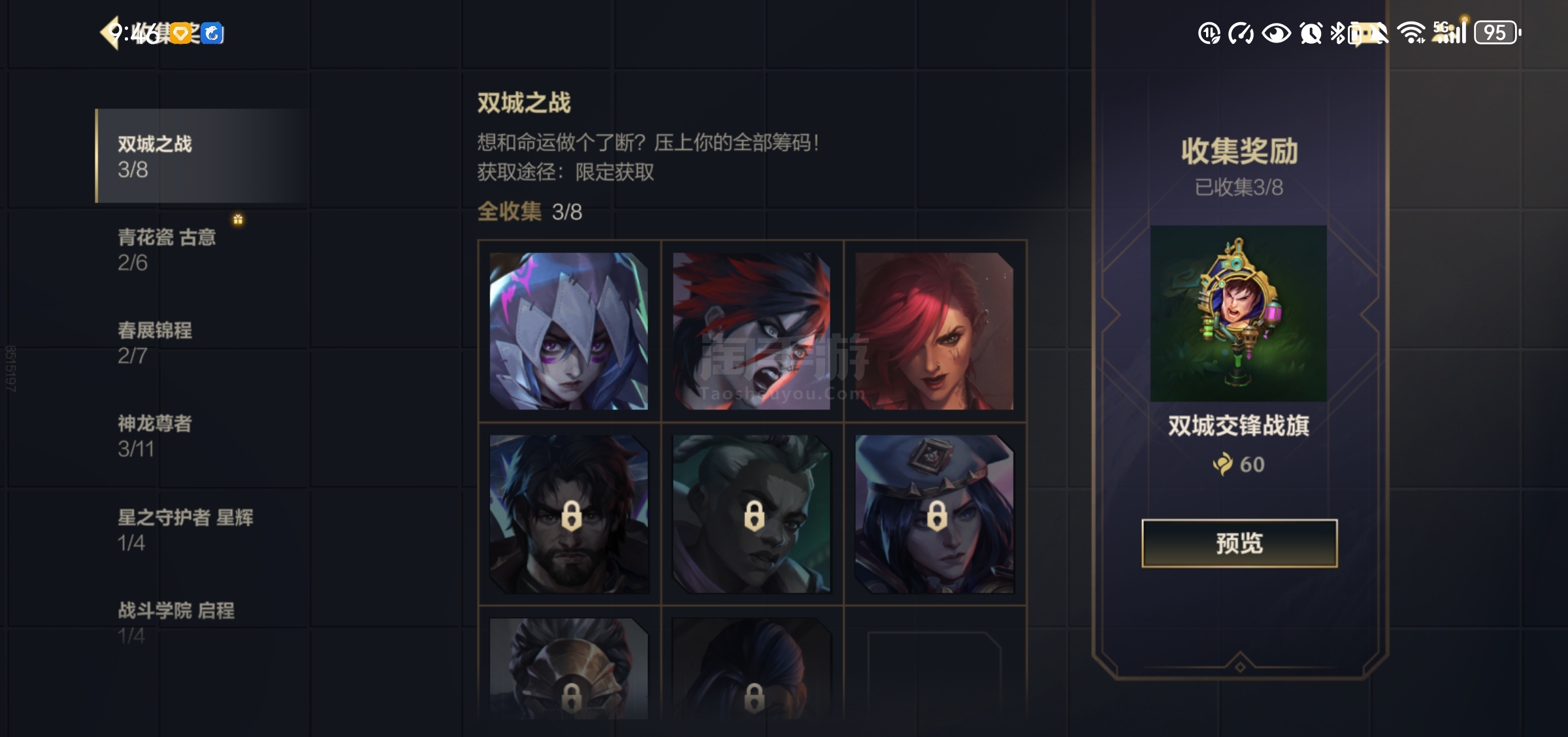Image resolution: width=1568 pixels, height=737 pixels.
Task: Tap lock icon on green-toned skin portrait
Action: coord(754,516)
